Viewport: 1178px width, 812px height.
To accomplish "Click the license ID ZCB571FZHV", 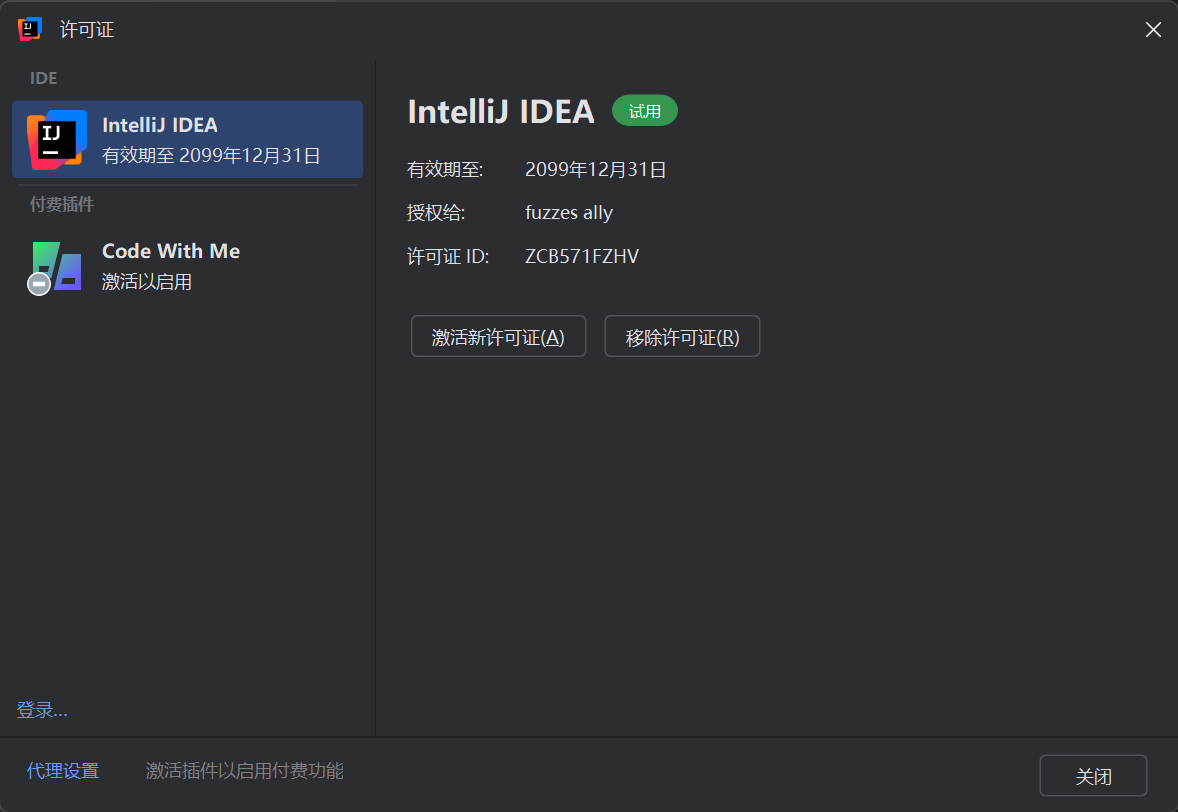I will pos(581,256).
